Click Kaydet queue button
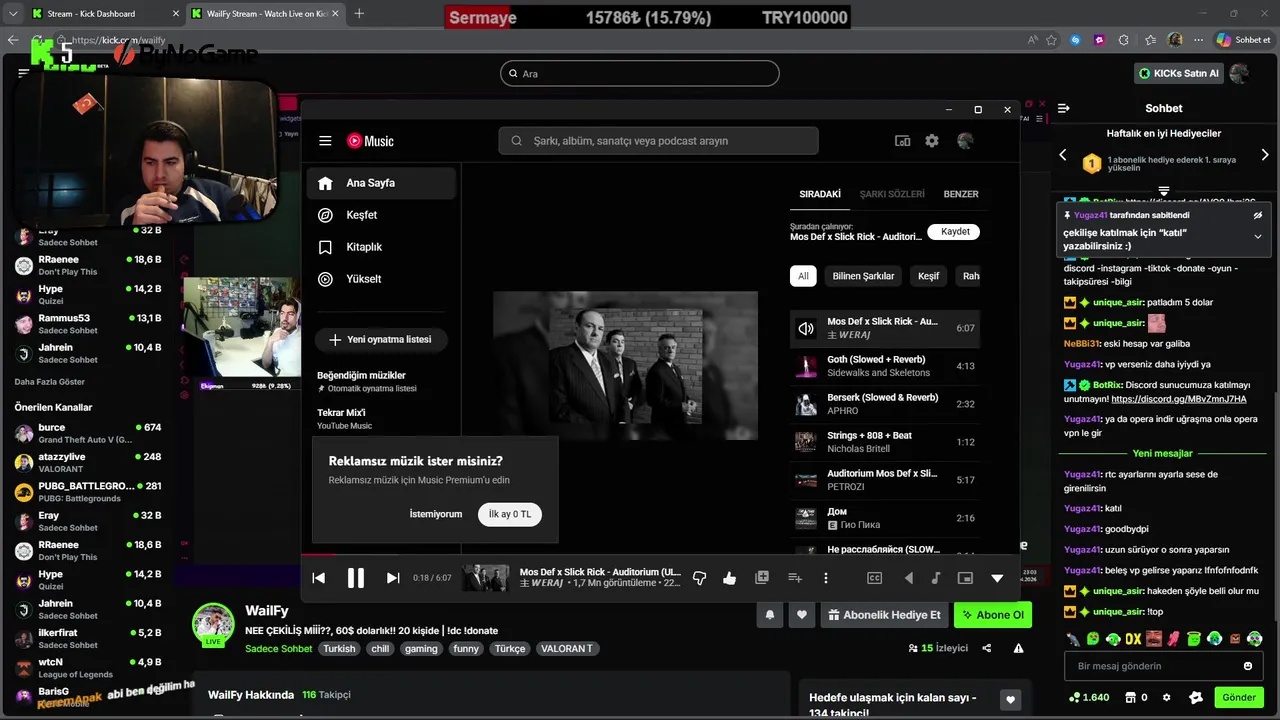The height and width of the screenshot is (720, 1280). coord(955,232)
